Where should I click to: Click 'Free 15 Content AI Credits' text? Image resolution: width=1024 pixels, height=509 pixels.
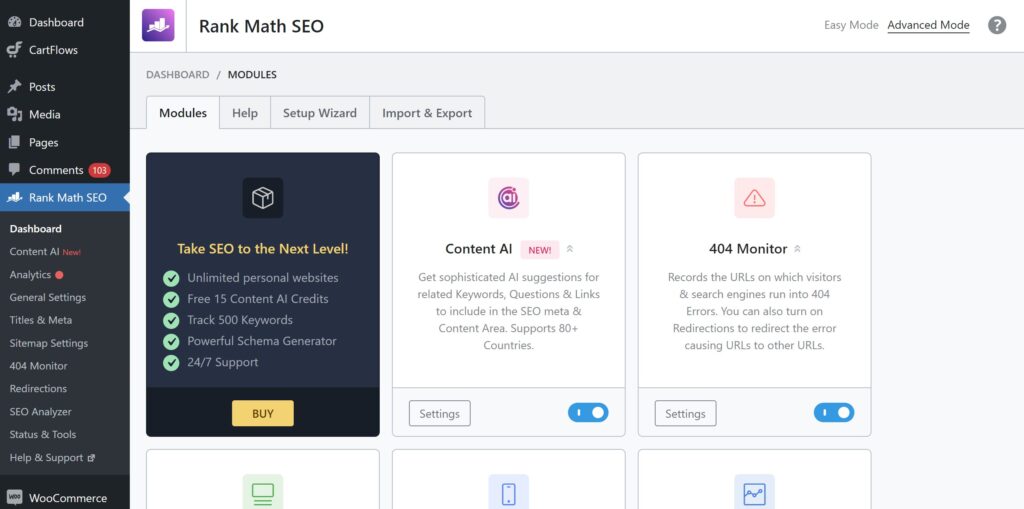(257, 299)
